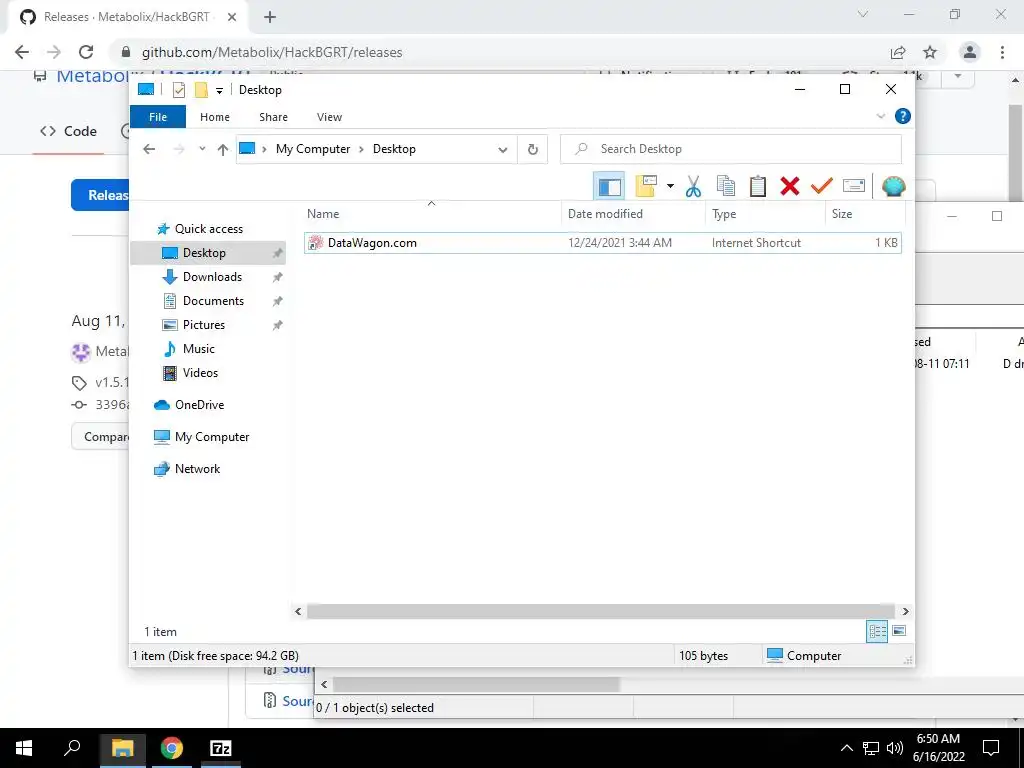Click the taskbar search magnifier

click(72, 748)
